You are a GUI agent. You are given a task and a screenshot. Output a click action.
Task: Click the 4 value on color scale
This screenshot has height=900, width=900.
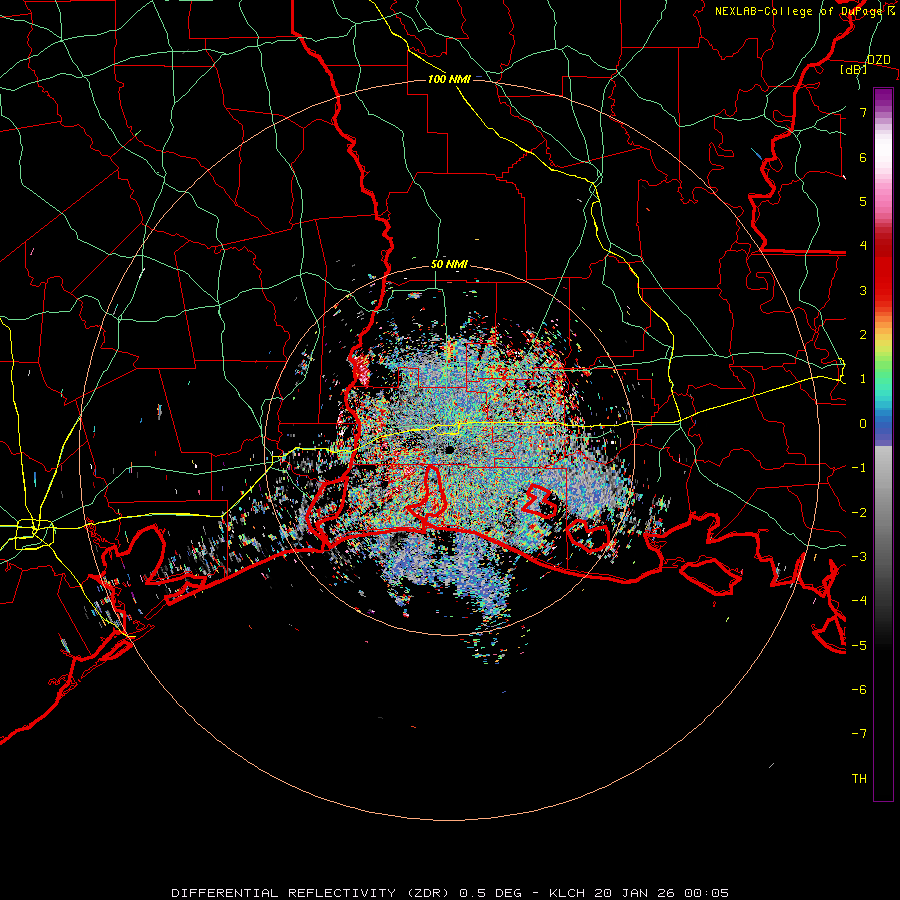pyautogui.click(x=863, y=246)
